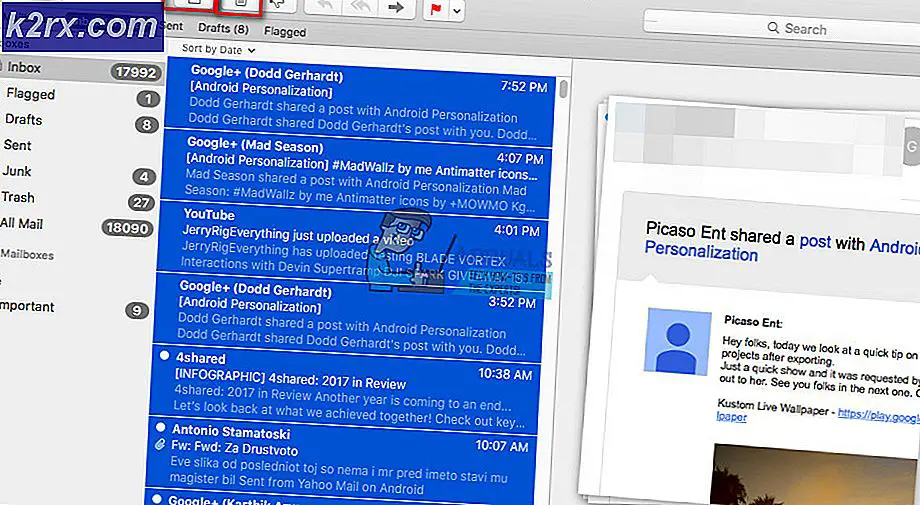Click the Mailboxes section header in sidebar
This screenshot has width=920, height=505.
[27, 255]
